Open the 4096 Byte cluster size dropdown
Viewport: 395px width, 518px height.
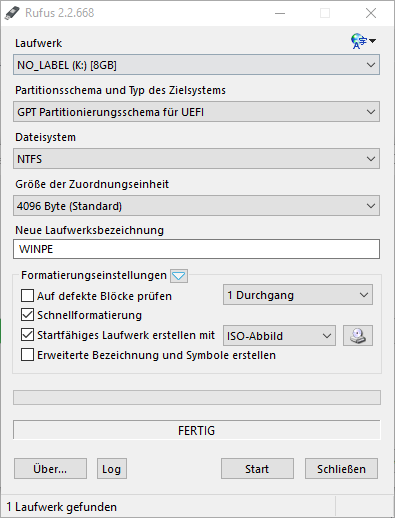(196, 206)
